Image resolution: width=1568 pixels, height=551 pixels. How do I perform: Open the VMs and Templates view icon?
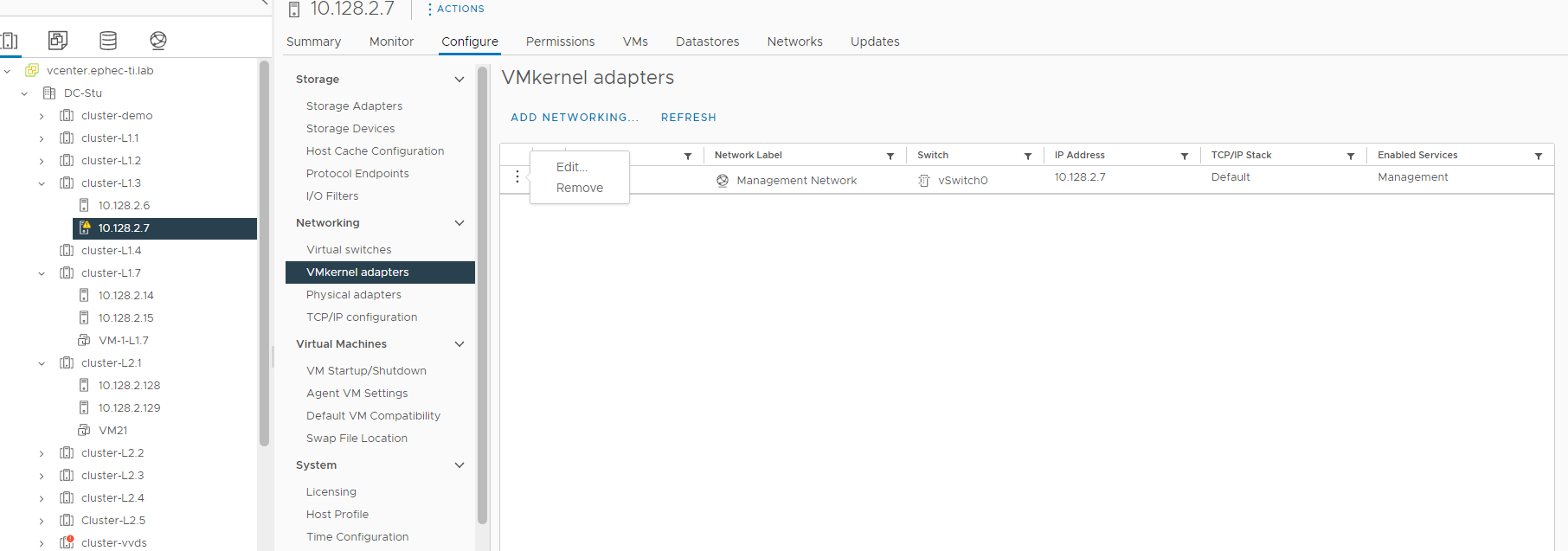58,40
